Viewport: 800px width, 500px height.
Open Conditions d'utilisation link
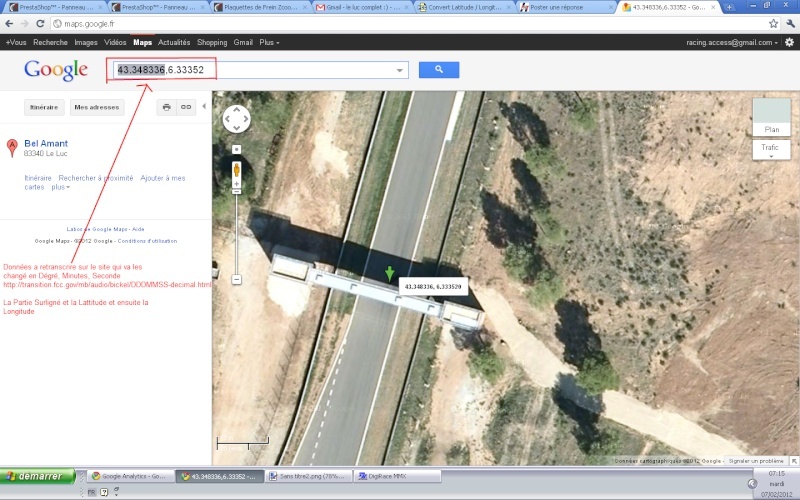(x=147, y=241)
